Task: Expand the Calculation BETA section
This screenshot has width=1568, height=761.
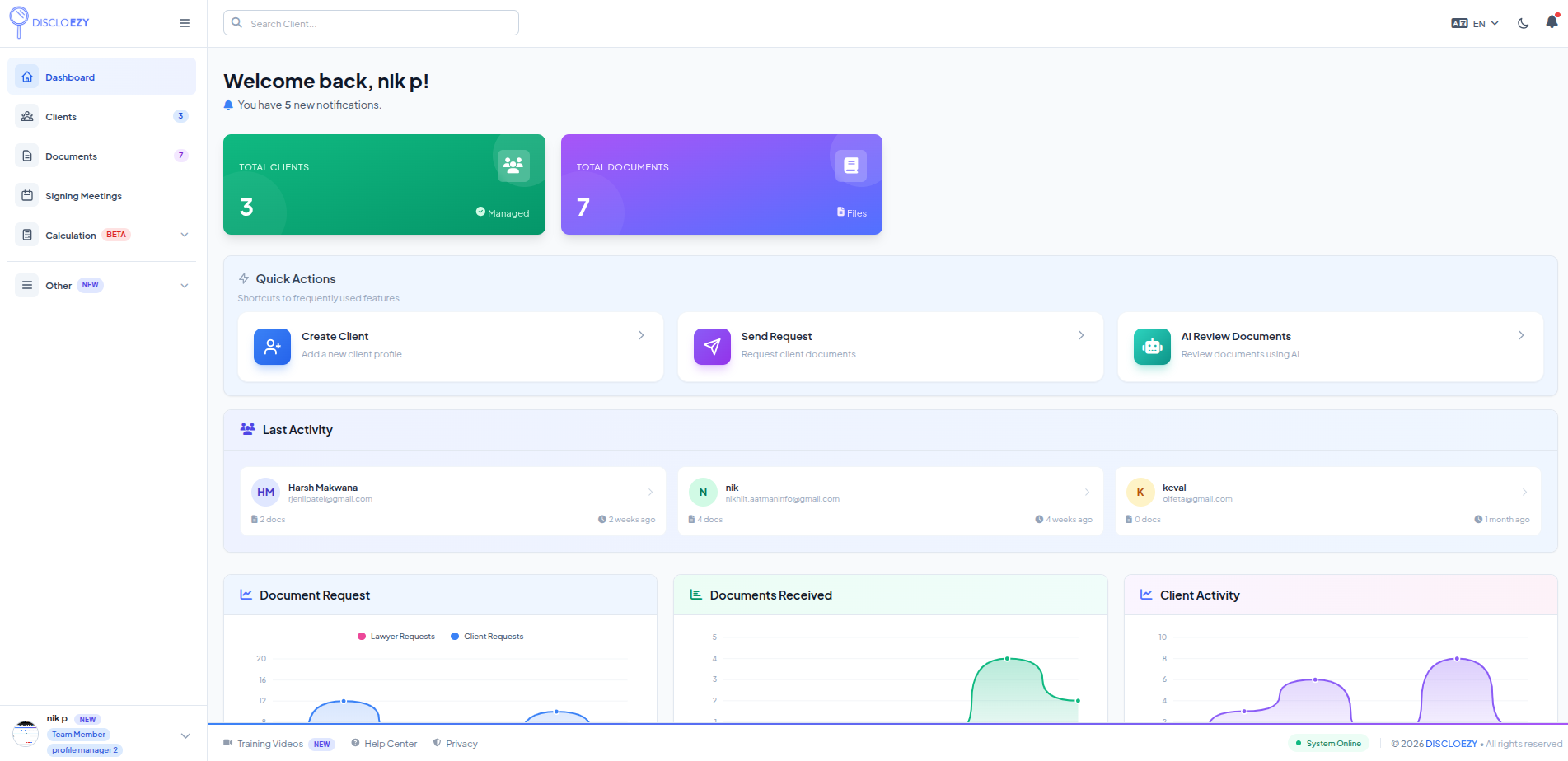Action: [x=185, y=235]
